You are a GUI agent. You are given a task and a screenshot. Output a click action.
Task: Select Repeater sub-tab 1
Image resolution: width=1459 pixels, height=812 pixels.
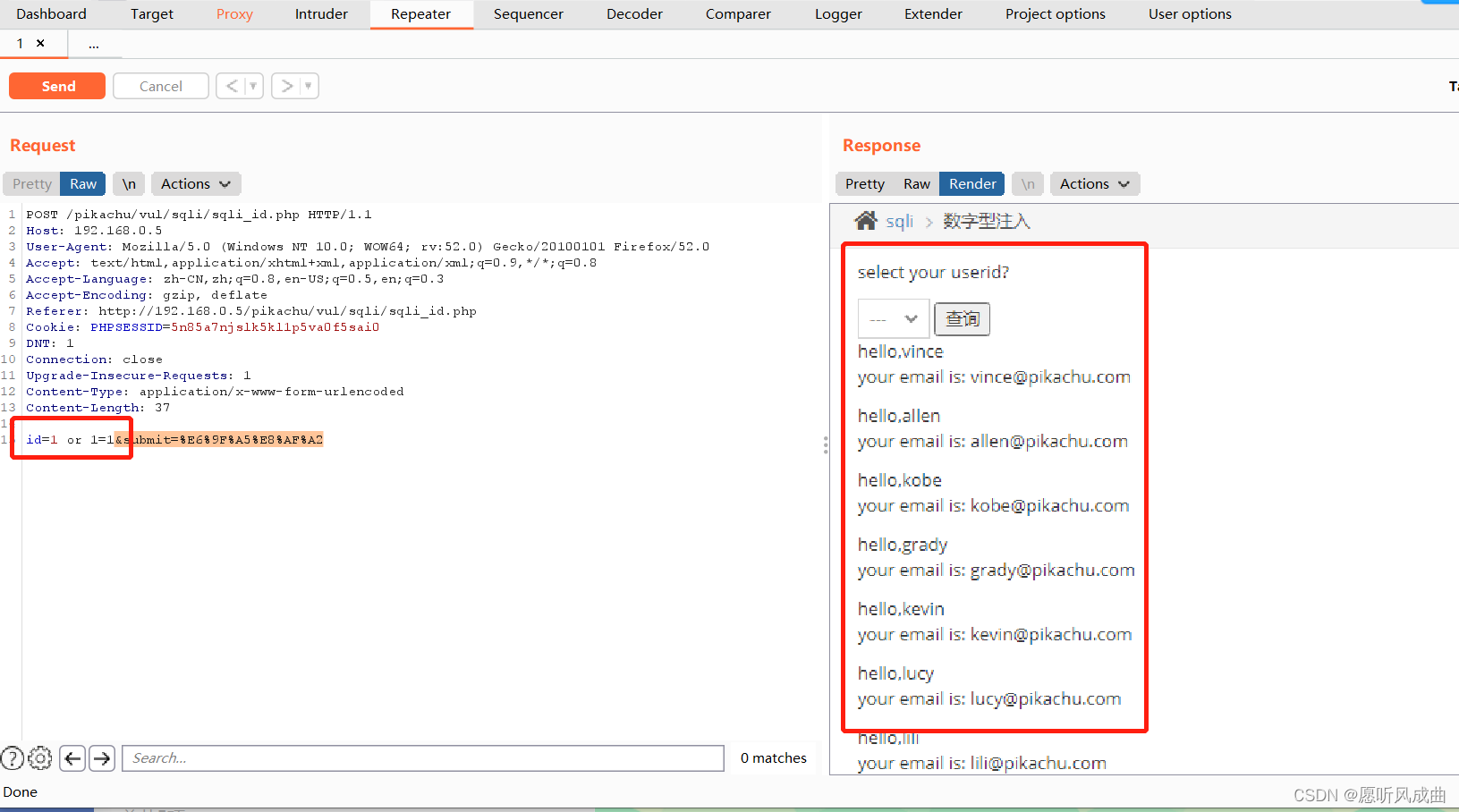[x=20, y=43]
